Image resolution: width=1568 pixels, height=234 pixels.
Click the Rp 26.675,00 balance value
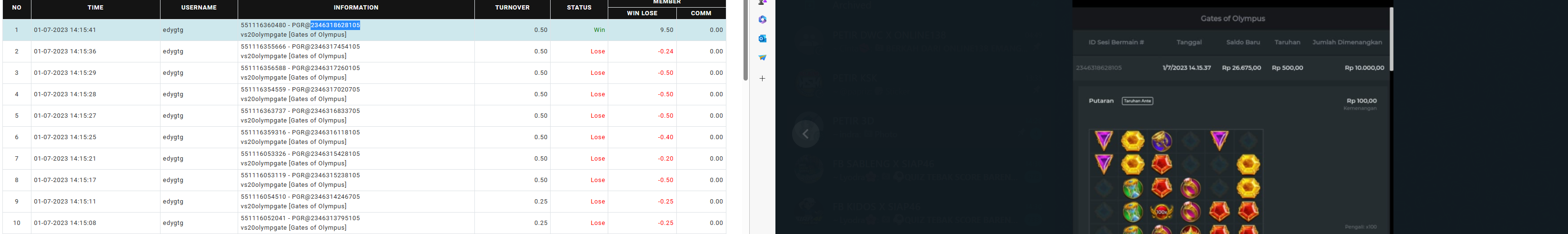[1241, 68]
